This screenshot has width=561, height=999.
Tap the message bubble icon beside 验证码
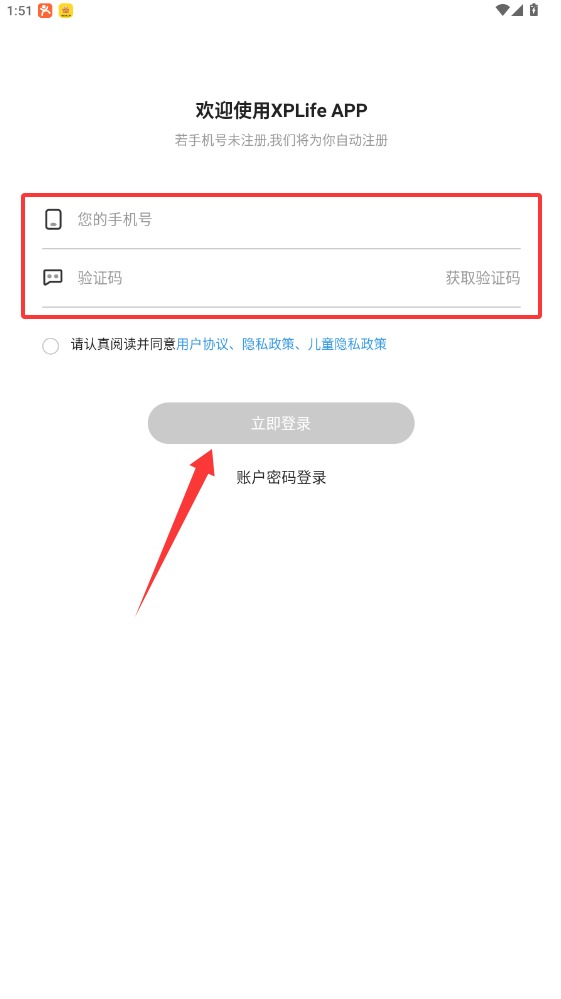coord(53,277)
